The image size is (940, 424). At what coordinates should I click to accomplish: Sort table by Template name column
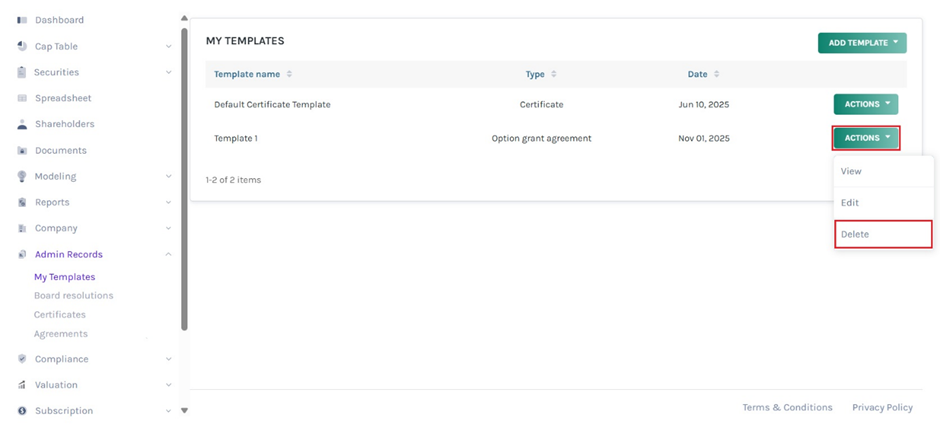tap(289, 74)
